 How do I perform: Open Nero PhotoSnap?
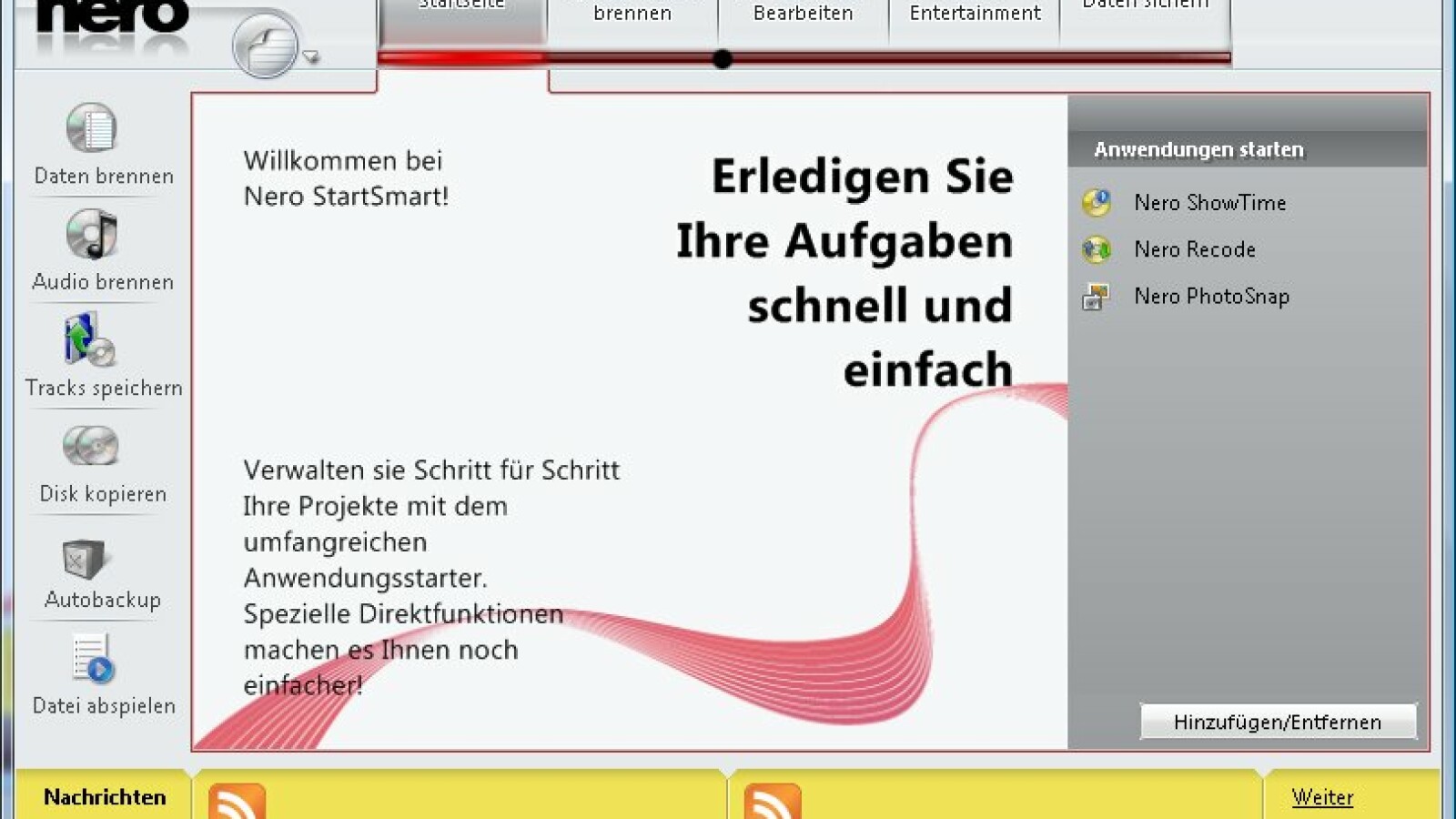pos(1211,296)
